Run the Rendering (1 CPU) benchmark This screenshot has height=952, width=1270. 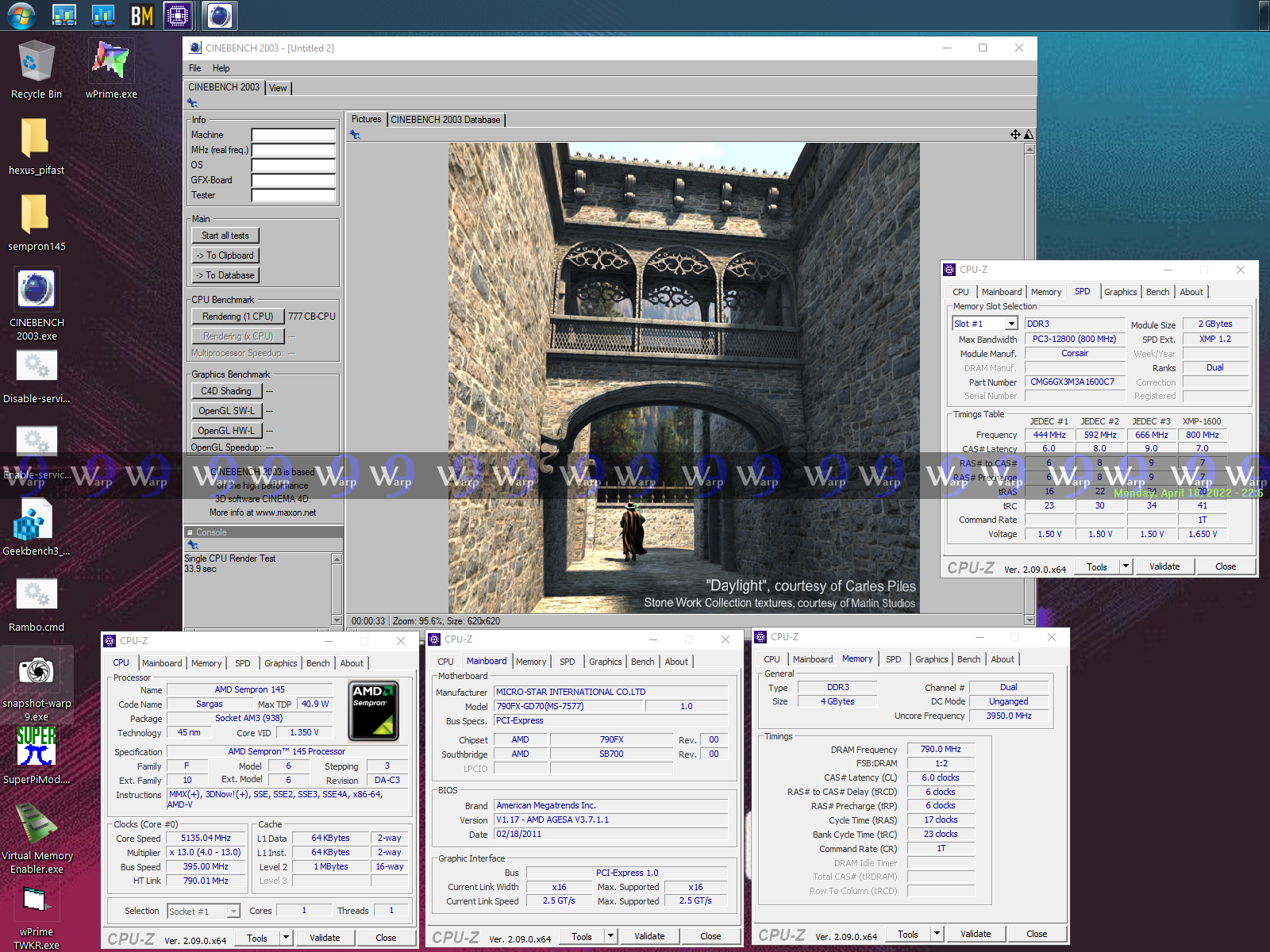pyautogui.click(x=237, y=317)
